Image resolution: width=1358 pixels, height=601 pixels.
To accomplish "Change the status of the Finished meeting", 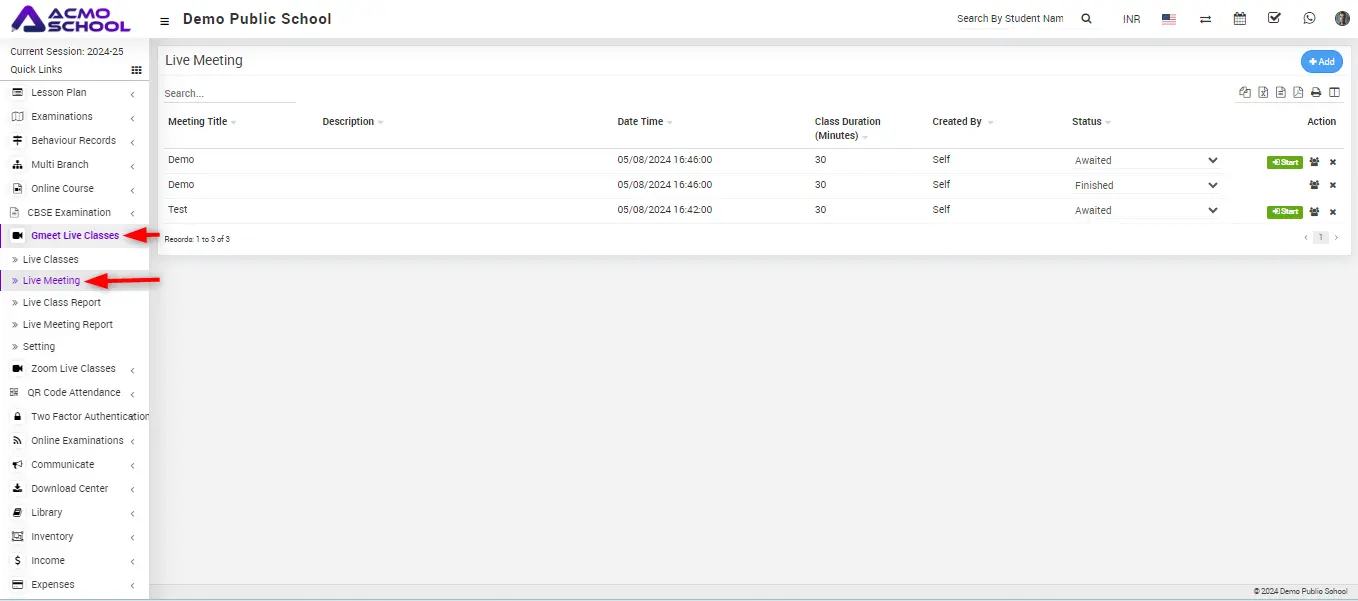I will (1146, 186).
